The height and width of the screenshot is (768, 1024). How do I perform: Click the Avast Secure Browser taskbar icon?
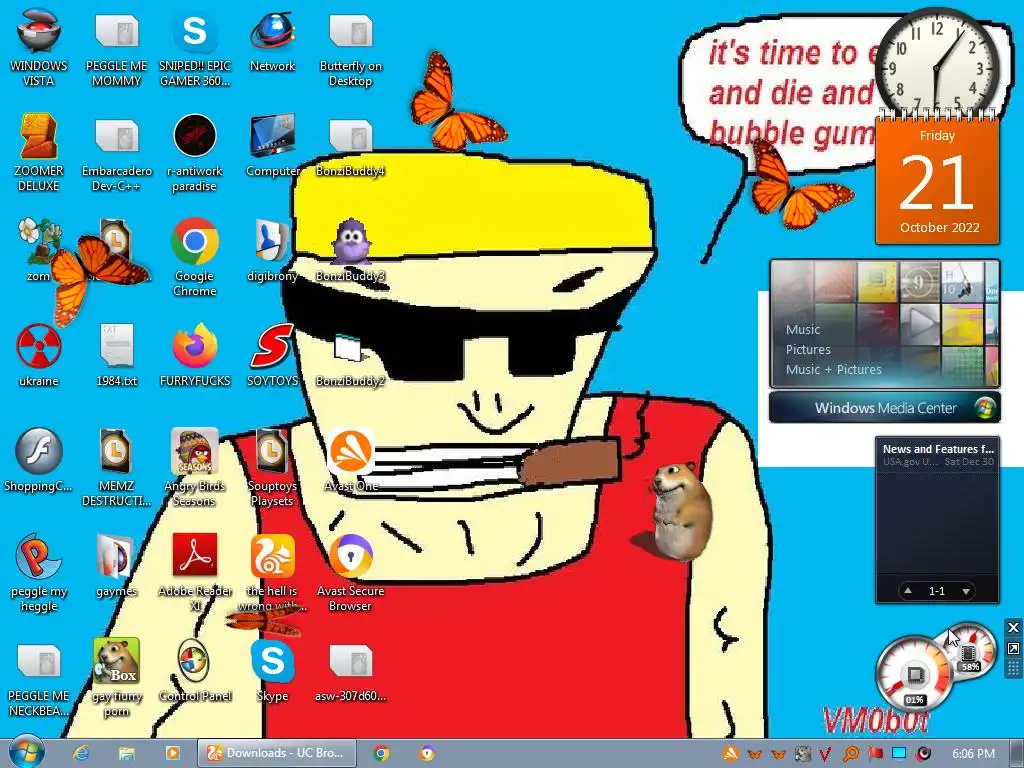click(x=426, y=753)
